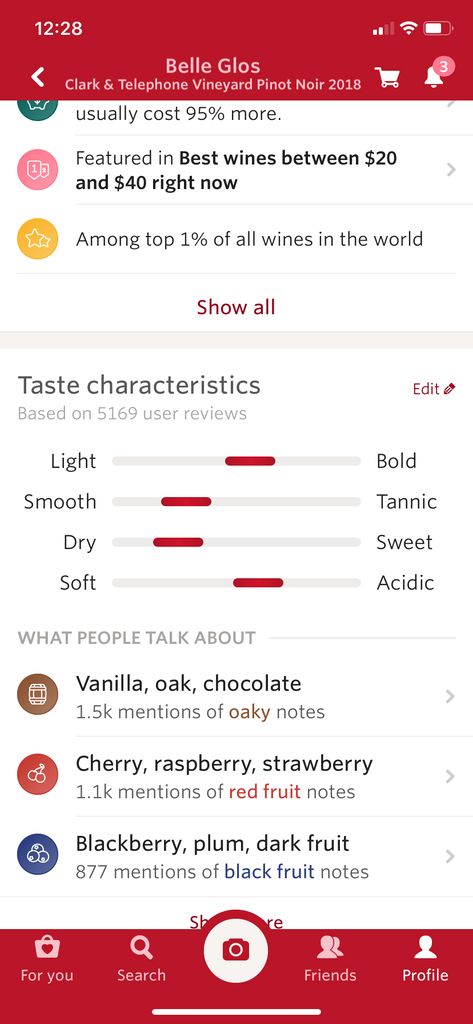Viewport: 473px width, 1024px height.
Task: Tap the pink ranking badge icon
Action: (37, 170)
